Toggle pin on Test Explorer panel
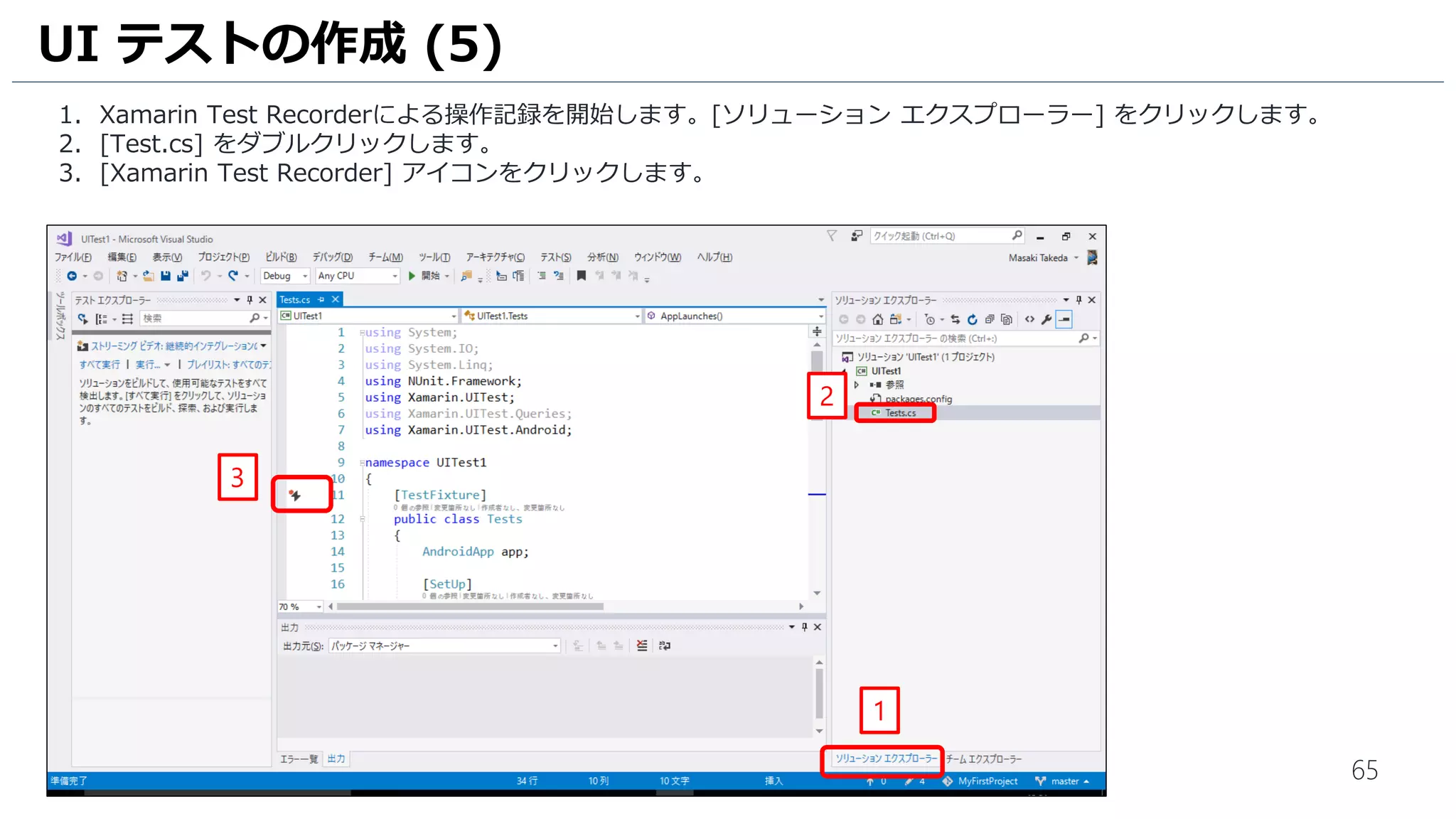Screen dimensions: 1456x819 click(x=250, y=300)
